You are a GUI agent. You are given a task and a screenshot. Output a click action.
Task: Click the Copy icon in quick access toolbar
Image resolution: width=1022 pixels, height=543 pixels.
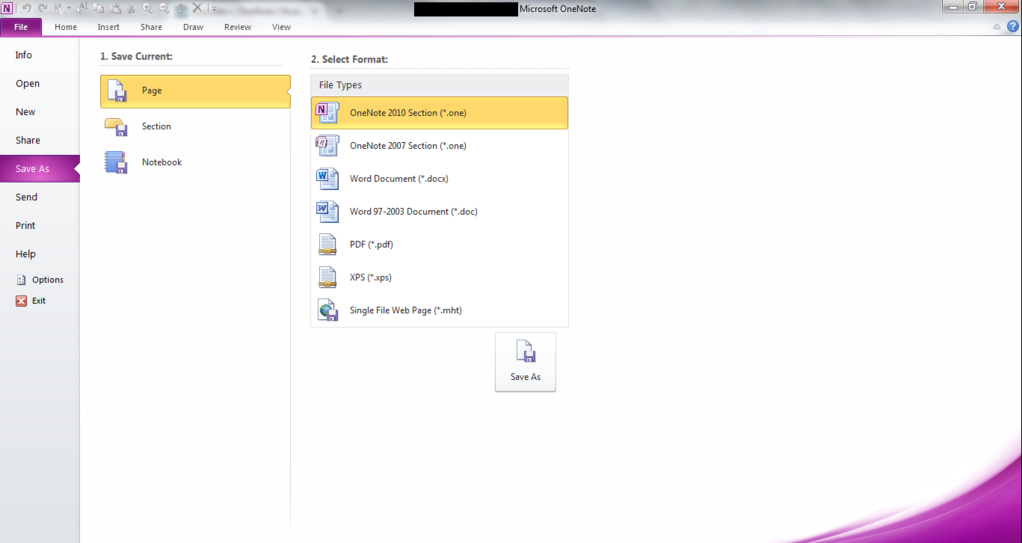[x=98, y=8]
